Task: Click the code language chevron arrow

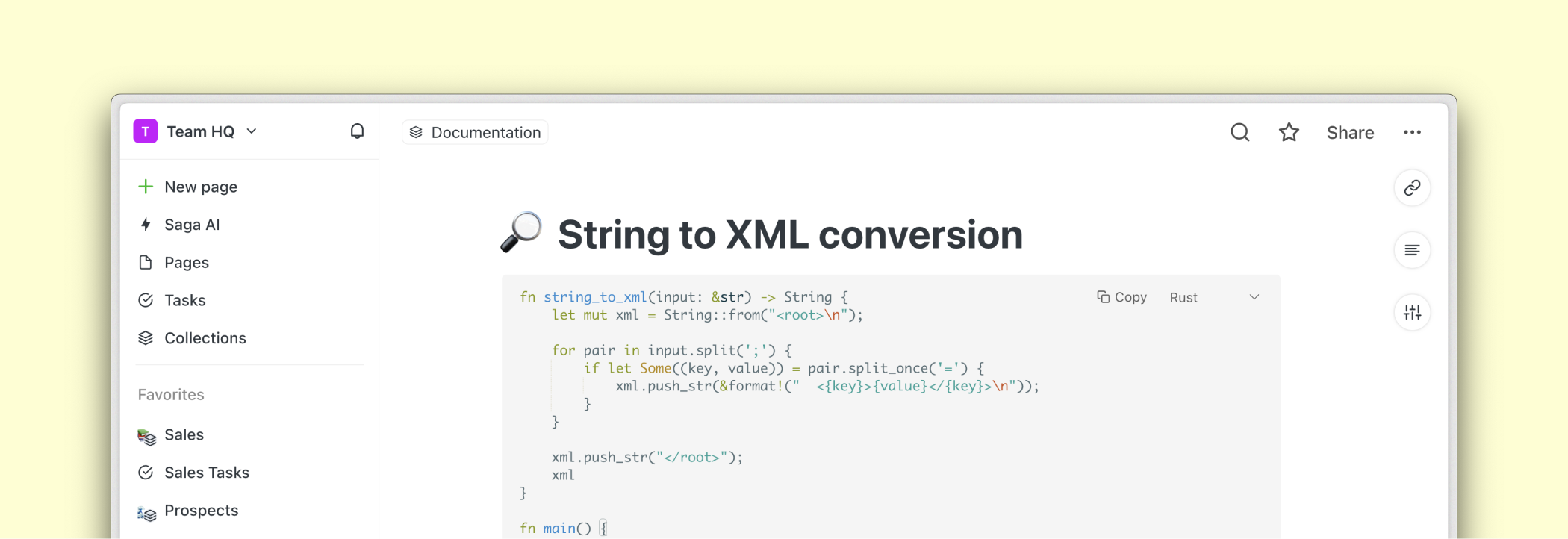Action: (1254, 297)
